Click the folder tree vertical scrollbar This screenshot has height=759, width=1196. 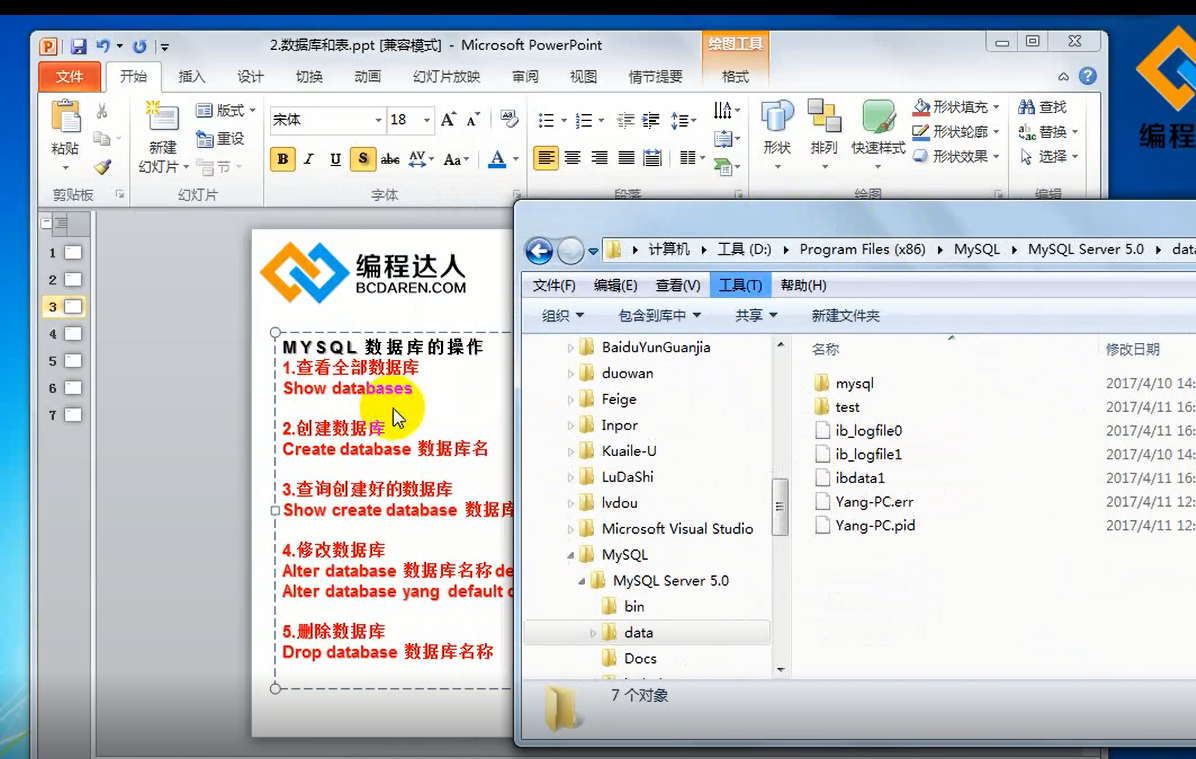click(780, 507)
